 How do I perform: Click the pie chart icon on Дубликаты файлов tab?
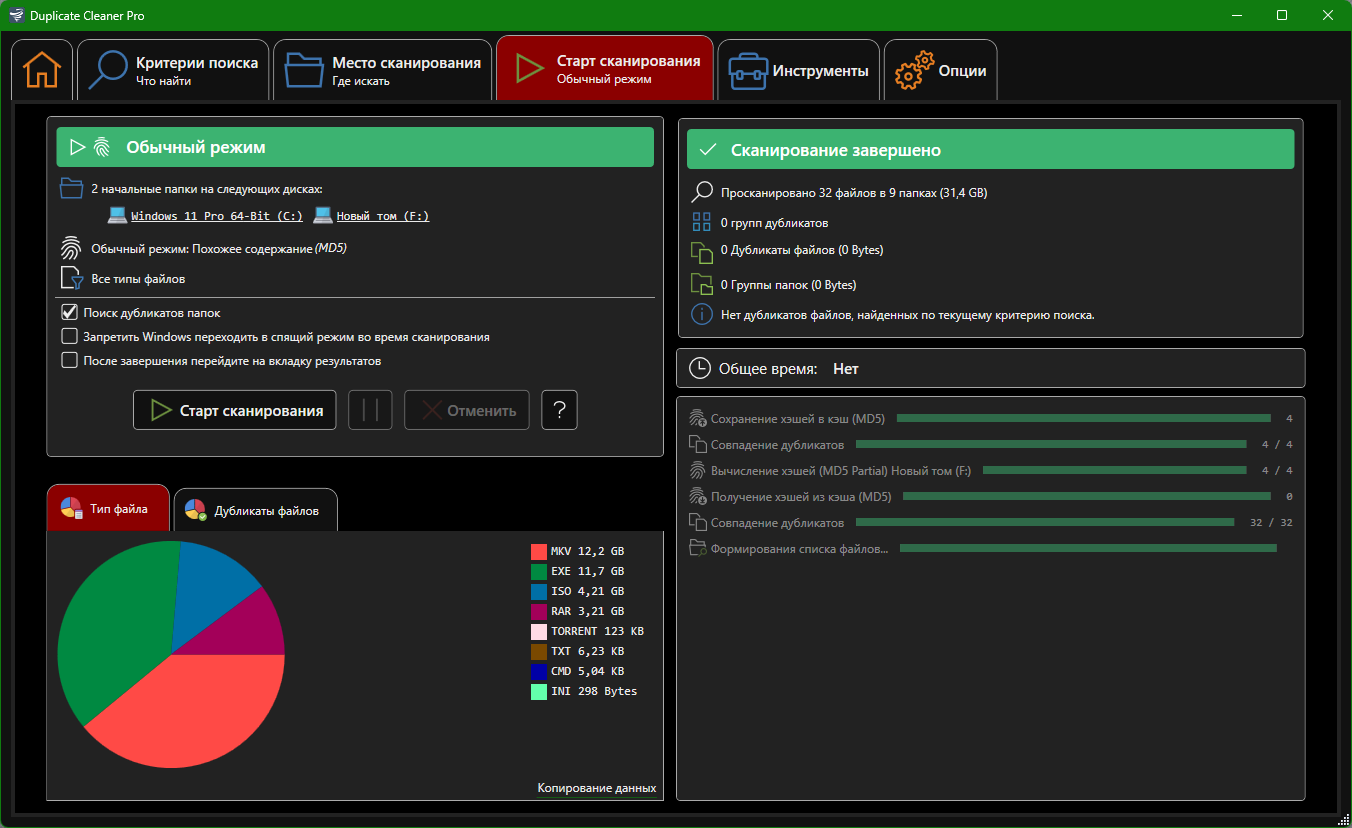pos(196,510)
